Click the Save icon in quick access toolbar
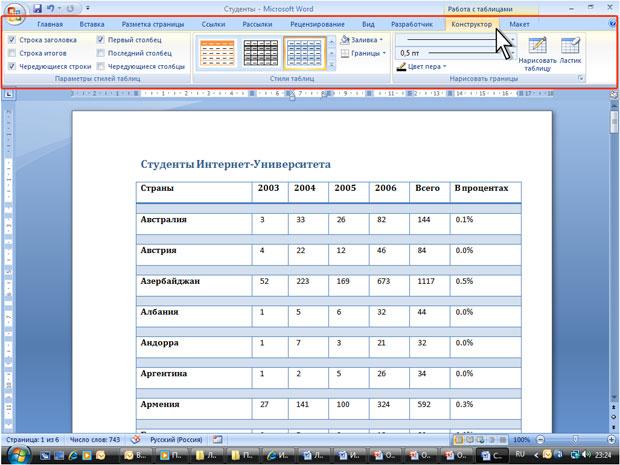Screen dimensions: 620x465 coord(38,8)
